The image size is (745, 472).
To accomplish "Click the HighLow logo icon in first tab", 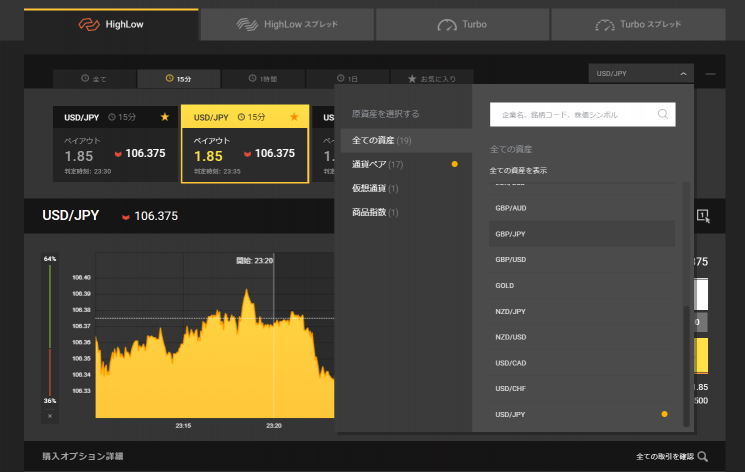I will point(89,24).
